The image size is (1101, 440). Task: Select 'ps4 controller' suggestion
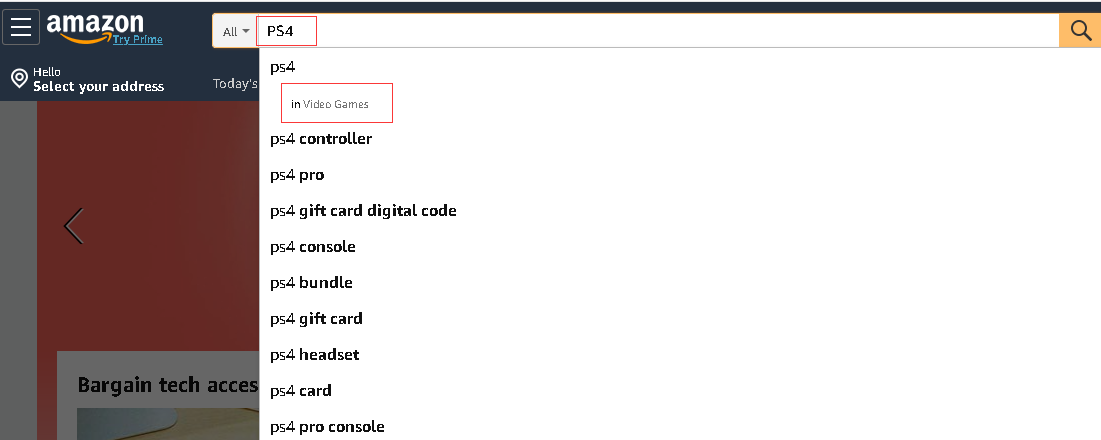321,139
